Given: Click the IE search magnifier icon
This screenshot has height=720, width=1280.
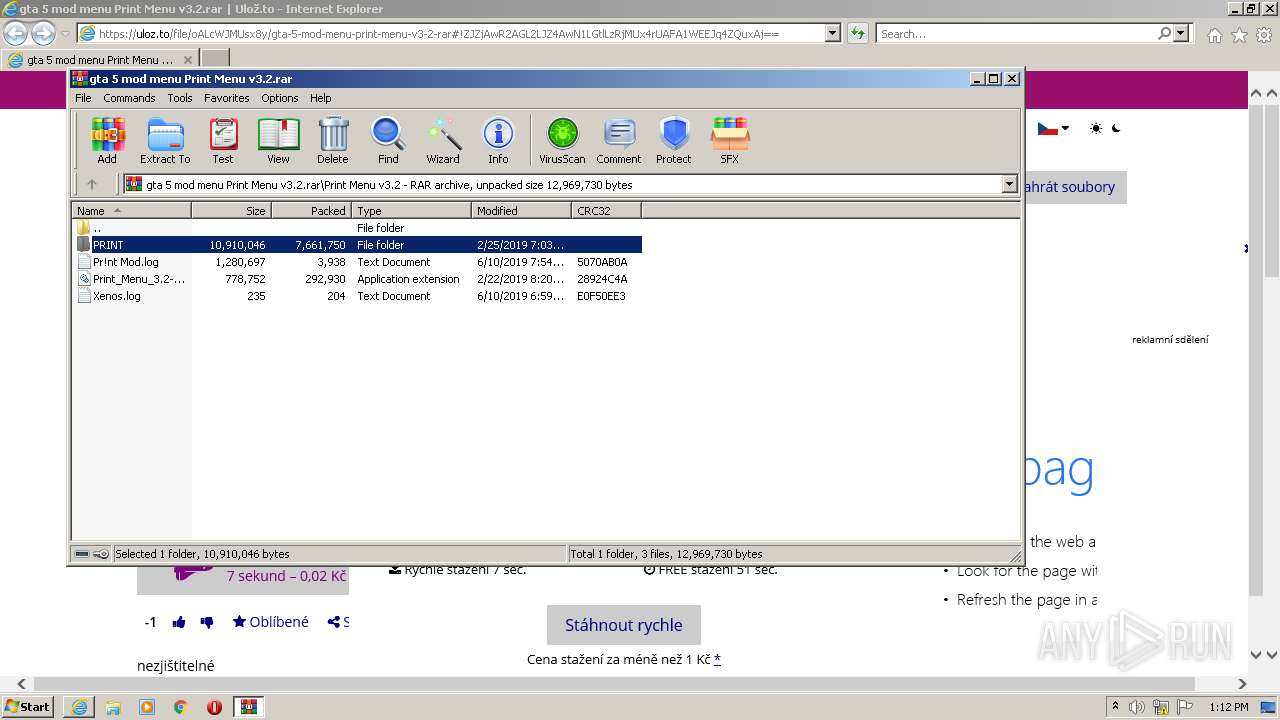Looking at the screenshot, I should (x=1164, y=33).
